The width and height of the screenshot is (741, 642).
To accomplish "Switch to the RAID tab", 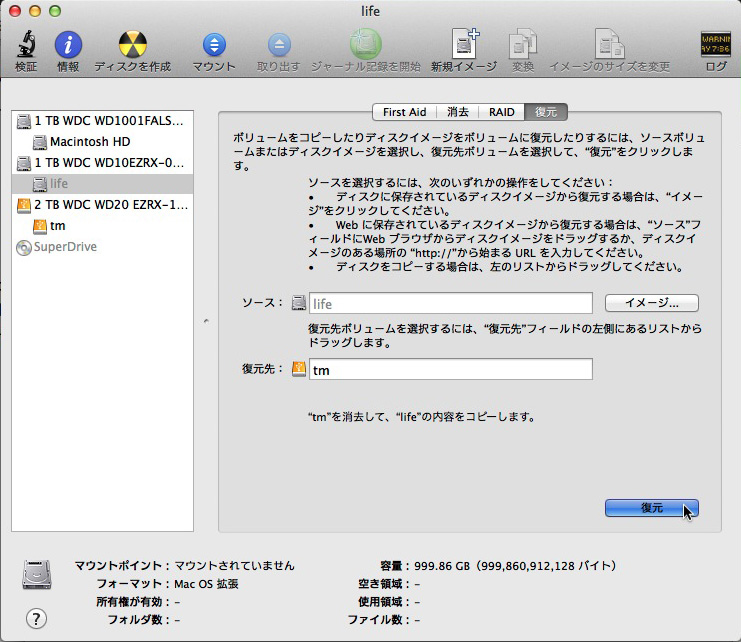I will click(x=502, y=112).
